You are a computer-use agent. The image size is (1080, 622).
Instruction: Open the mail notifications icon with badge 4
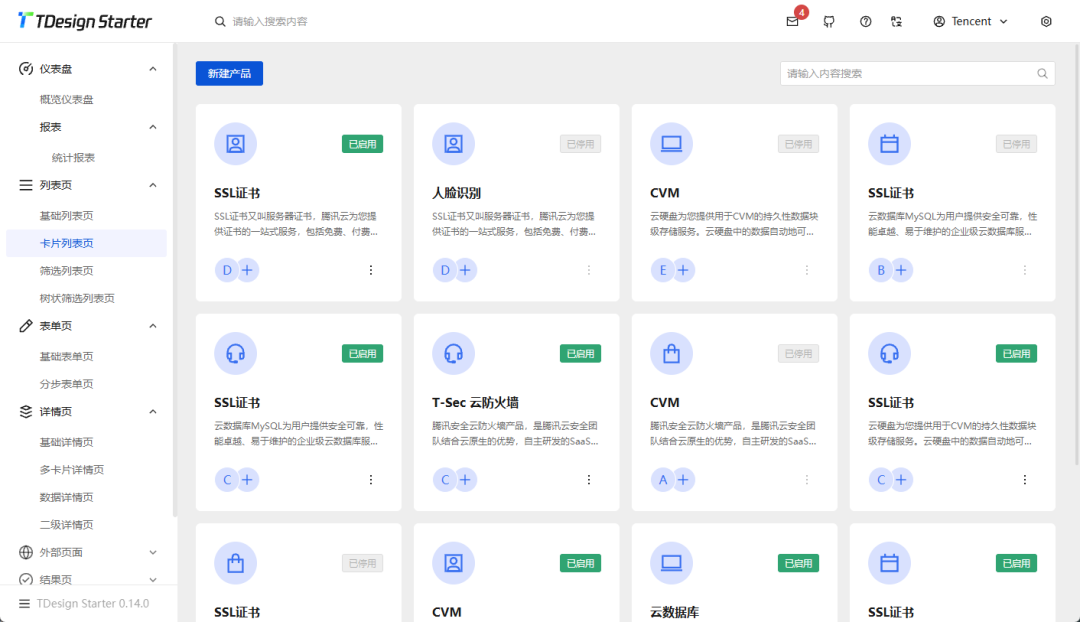pos(792,21)
